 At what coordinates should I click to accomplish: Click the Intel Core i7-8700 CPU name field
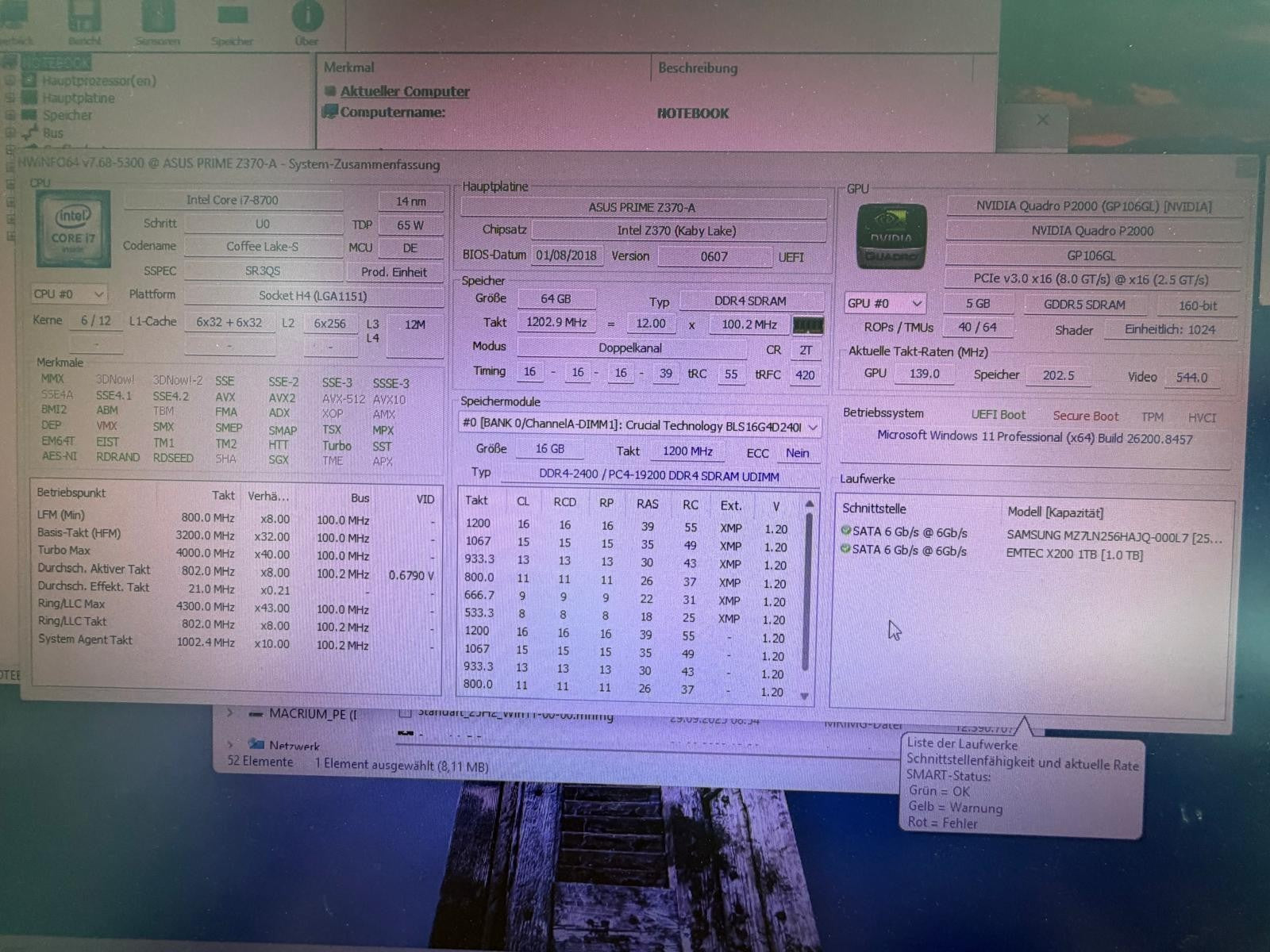[233, 200]
